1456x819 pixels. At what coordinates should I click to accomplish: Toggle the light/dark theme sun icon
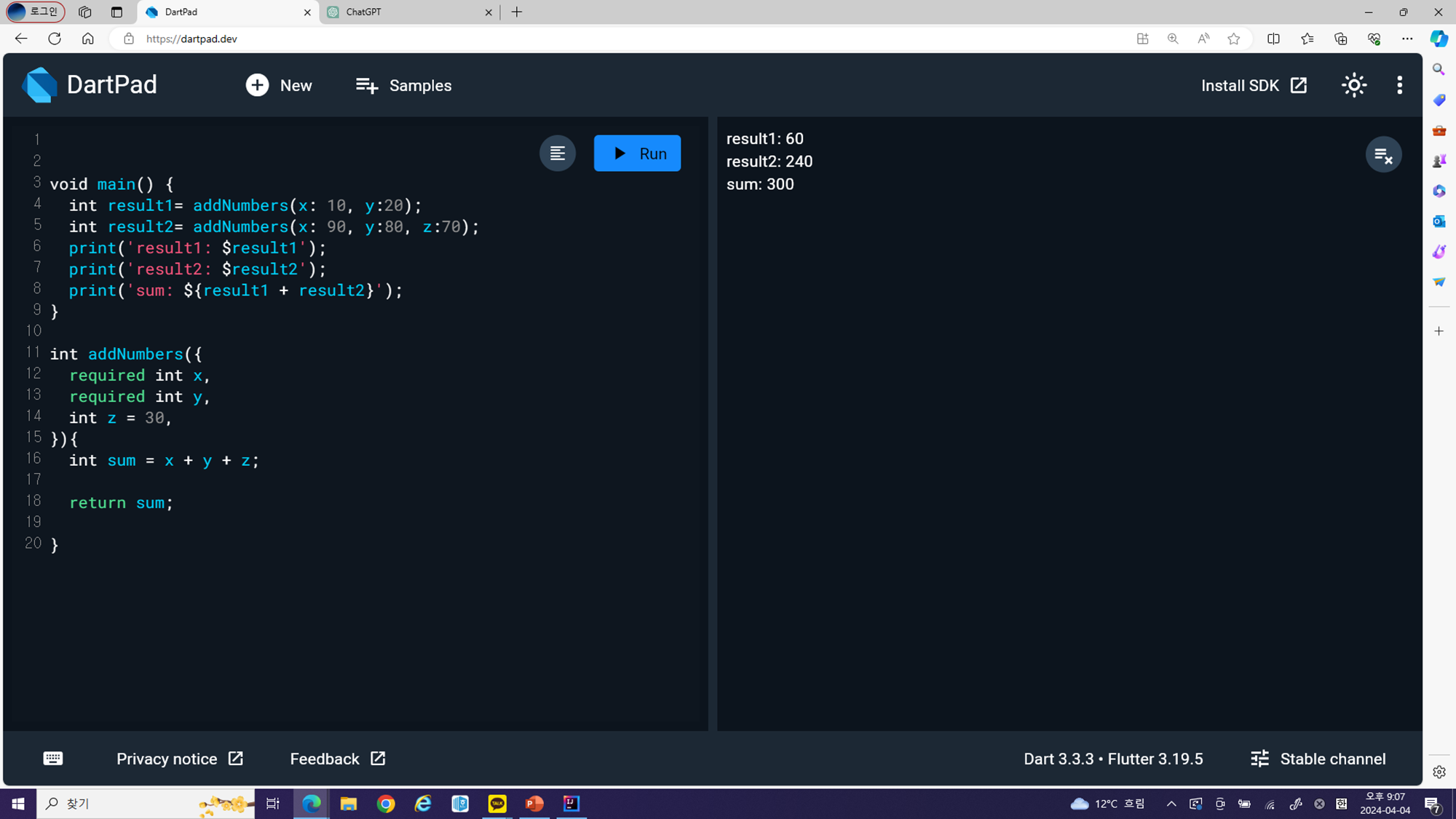[x=1354, y=85]
